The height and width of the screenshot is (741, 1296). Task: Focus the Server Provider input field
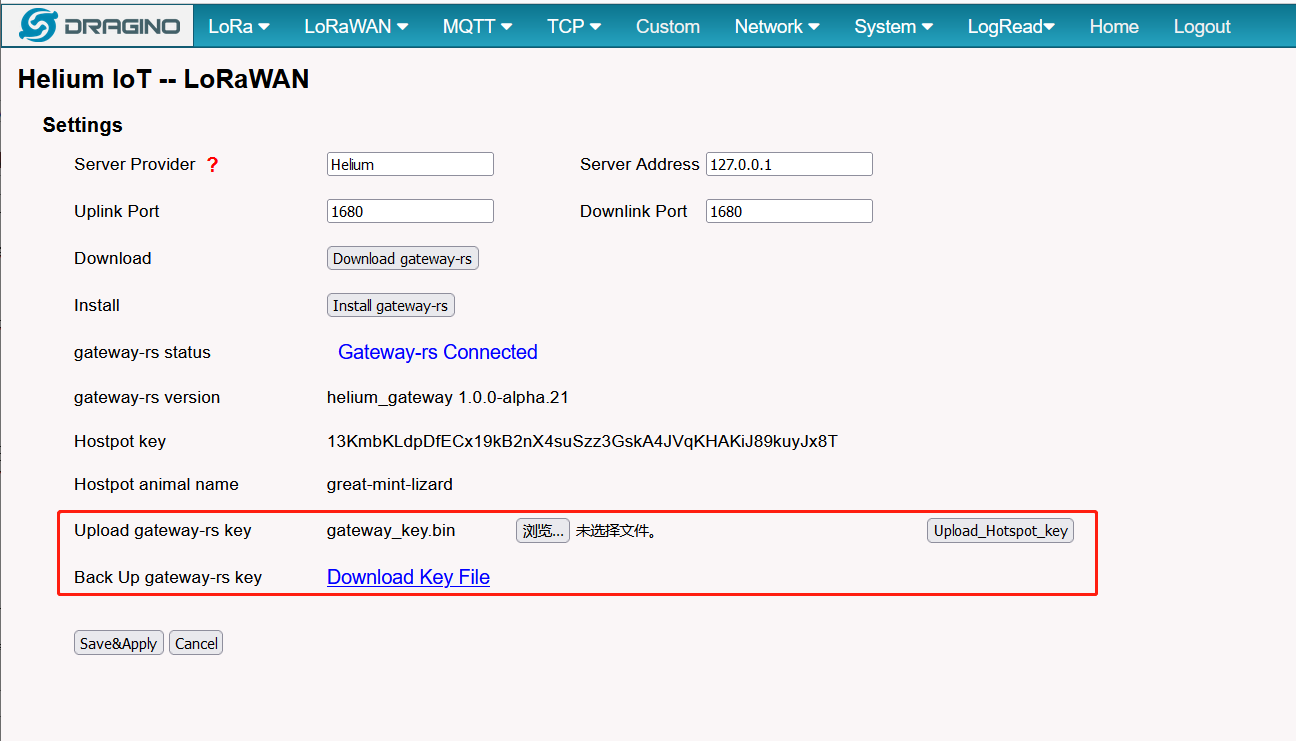click(x=410, y=164)
